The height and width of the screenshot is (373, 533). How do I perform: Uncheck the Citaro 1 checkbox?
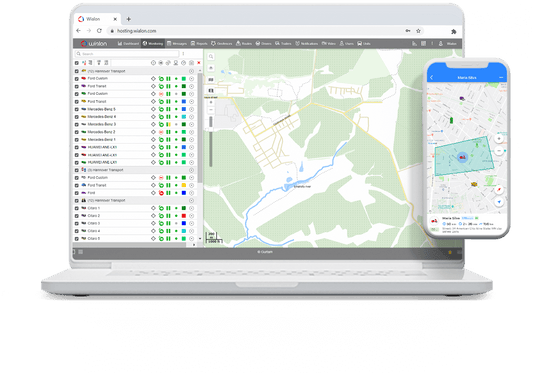(76, 208)
